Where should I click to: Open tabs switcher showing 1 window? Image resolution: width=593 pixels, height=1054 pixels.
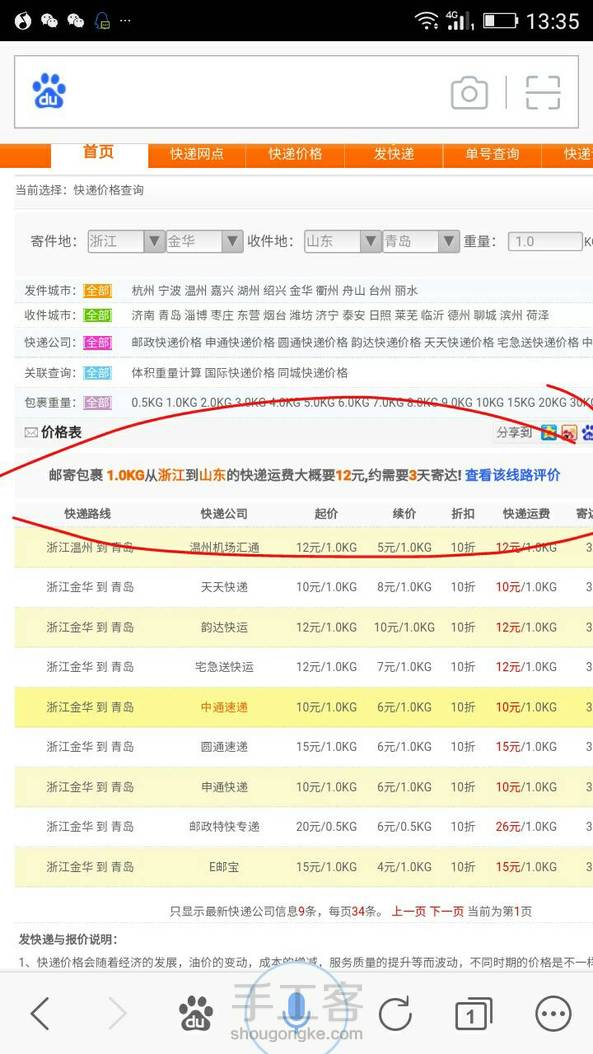pos(473,1014)
